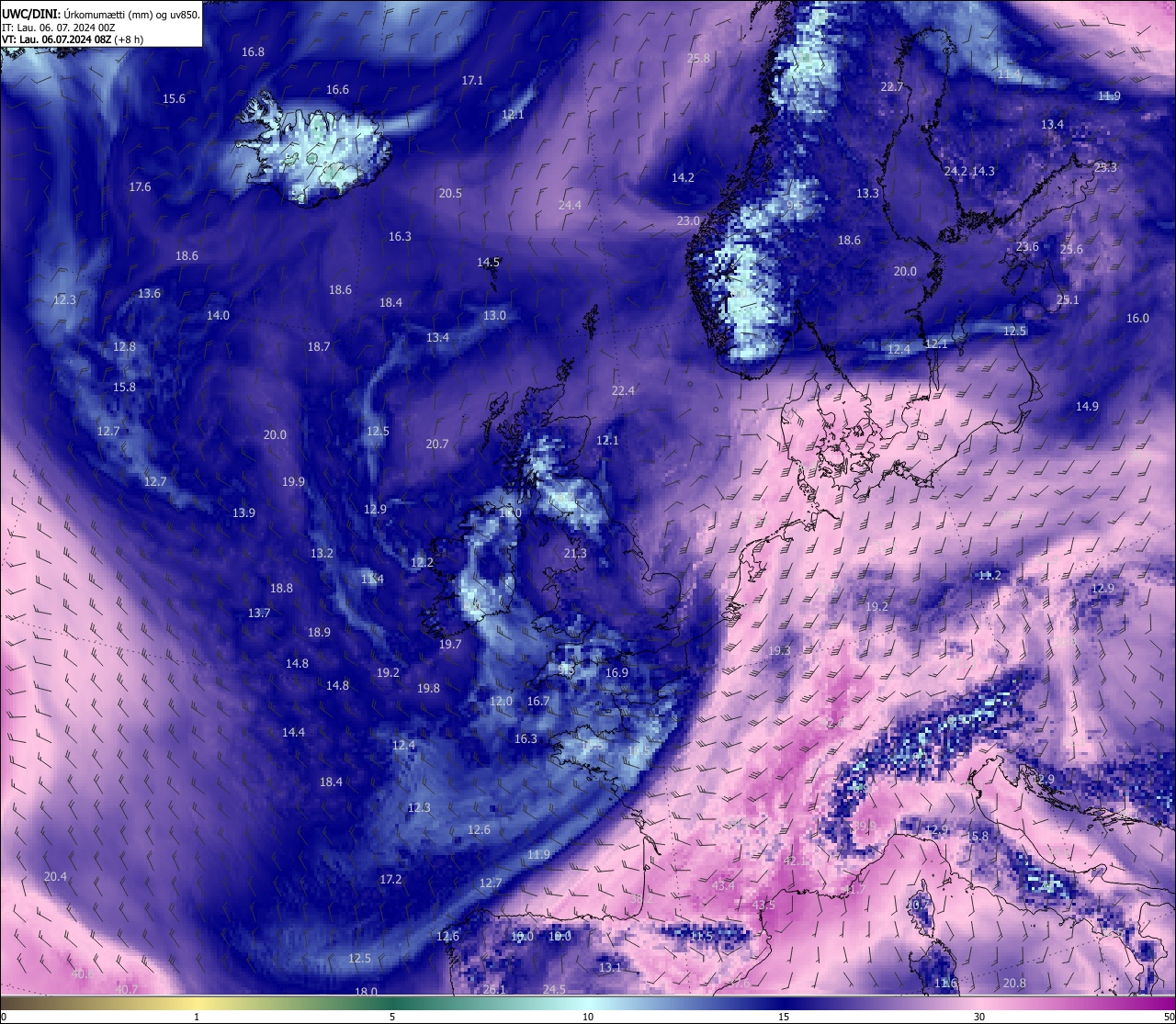Click the 17.6 value label
The height and width of the screenshot is (1024, 1176).
click(x=140, y=187)
